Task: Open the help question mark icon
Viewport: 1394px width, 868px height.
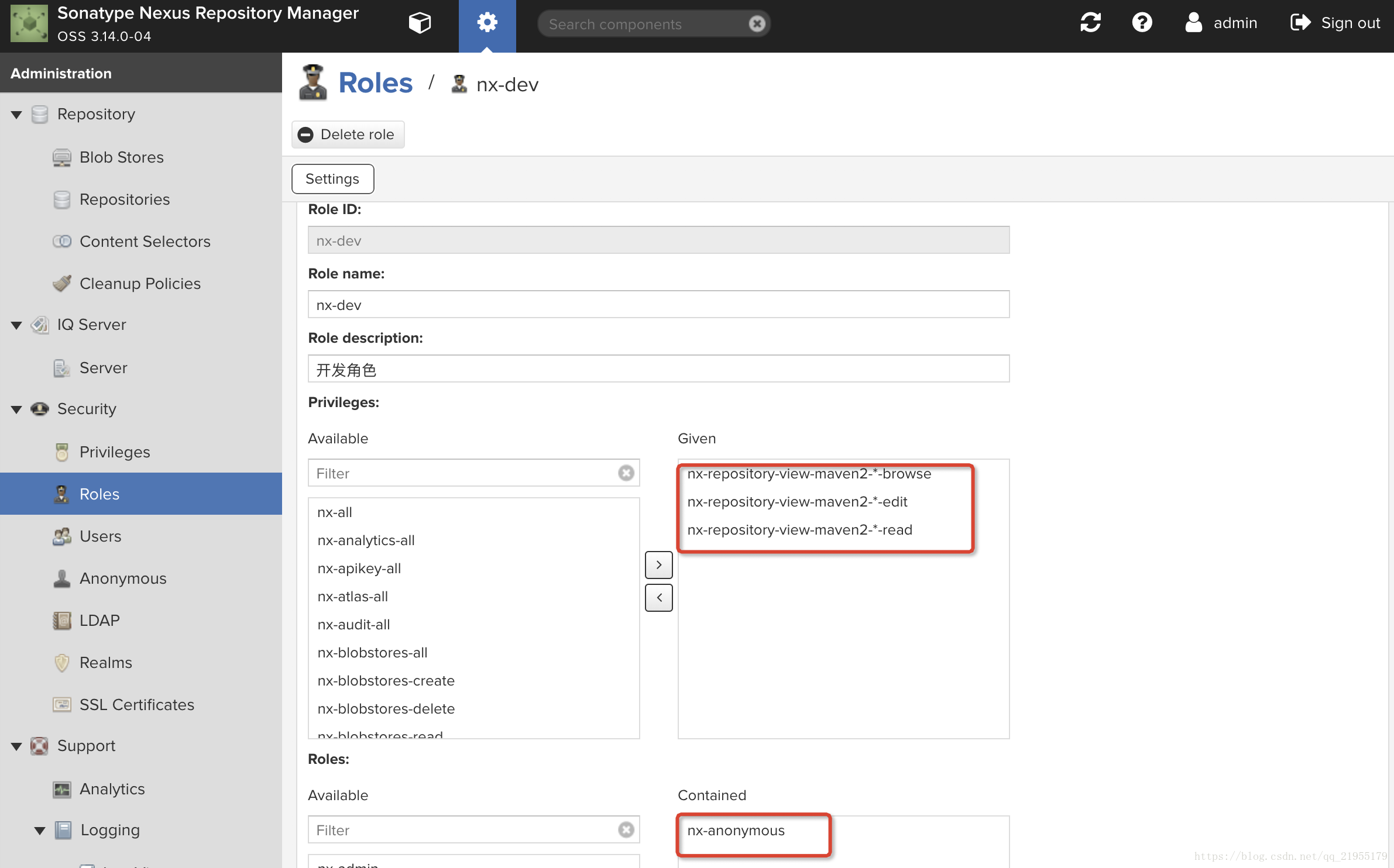Action: click(1142, 23)
